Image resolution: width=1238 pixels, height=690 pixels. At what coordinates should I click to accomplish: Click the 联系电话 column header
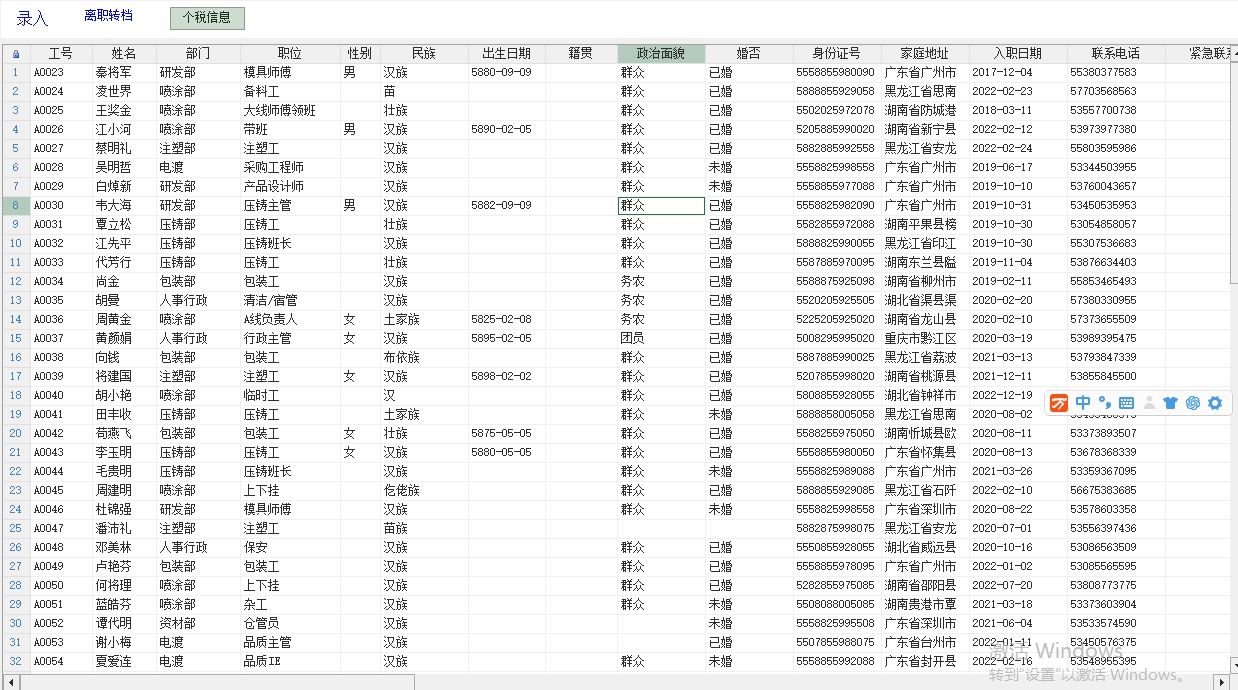(x=1115, y=54)
